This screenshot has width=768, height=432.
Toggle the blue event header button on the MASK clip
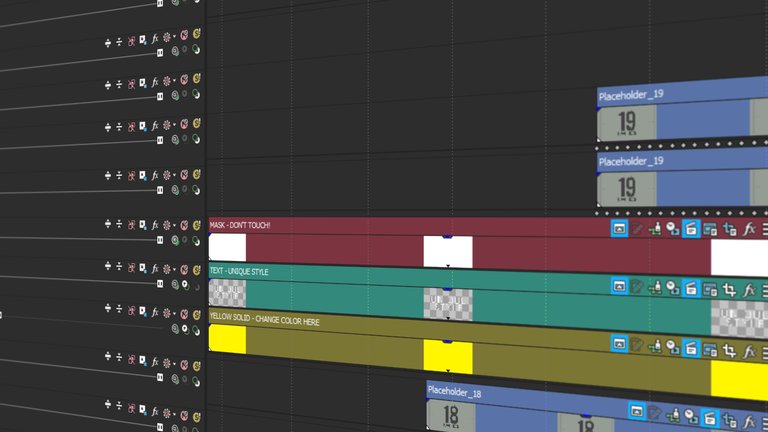tap(619, 228)
